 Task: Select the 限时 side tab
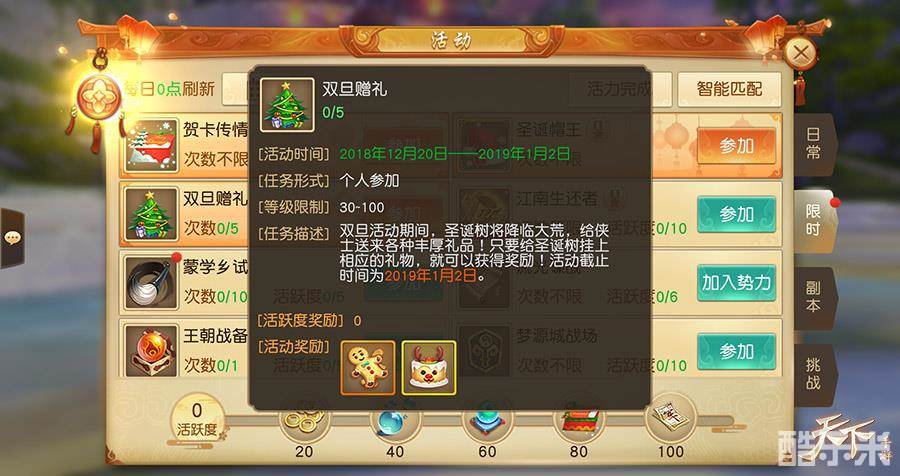(813, 221)
